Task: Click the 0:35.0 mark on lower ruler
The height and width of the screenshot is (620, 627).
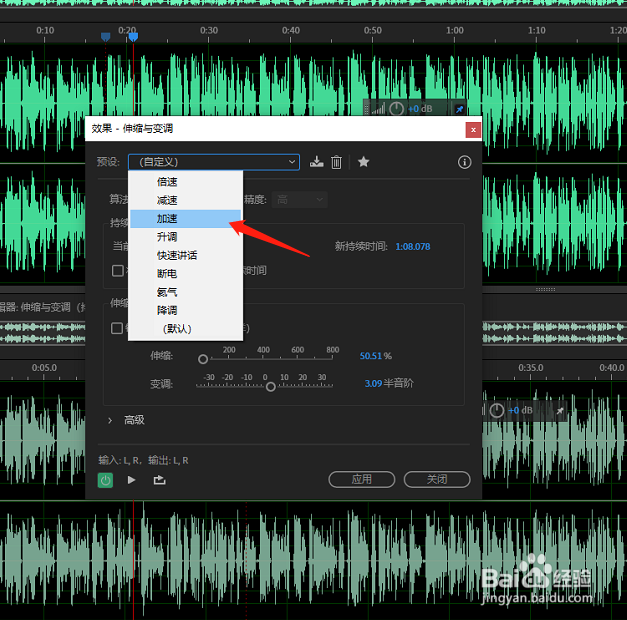Action: (x=531, y=367)
